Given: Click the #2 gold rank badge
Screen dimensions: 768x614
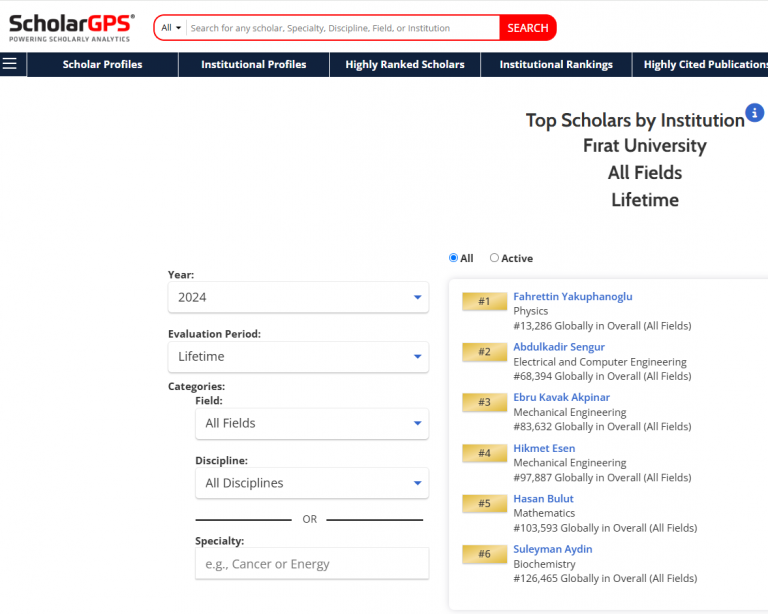Looking at the screenshot, I should (484, 352).
